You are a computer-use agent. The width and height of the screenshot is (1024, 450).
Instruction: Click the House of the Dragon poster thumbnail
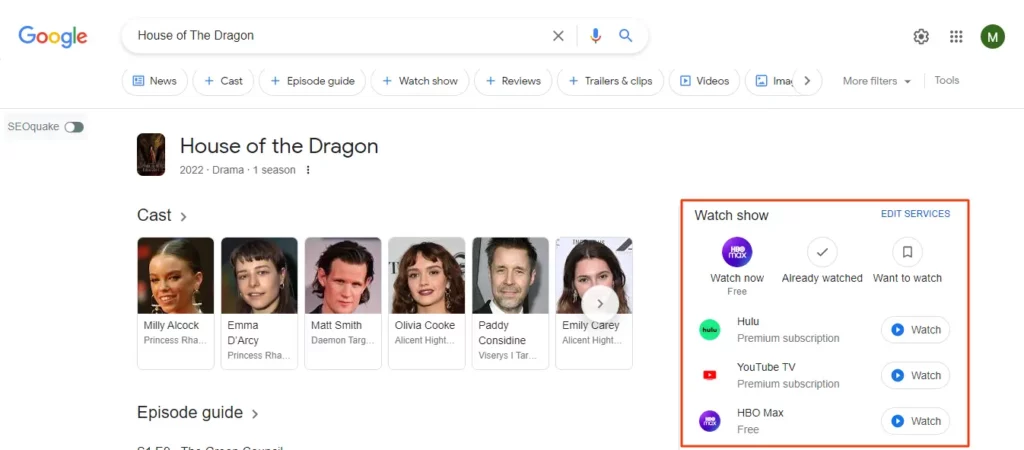[x=151, y=155]
